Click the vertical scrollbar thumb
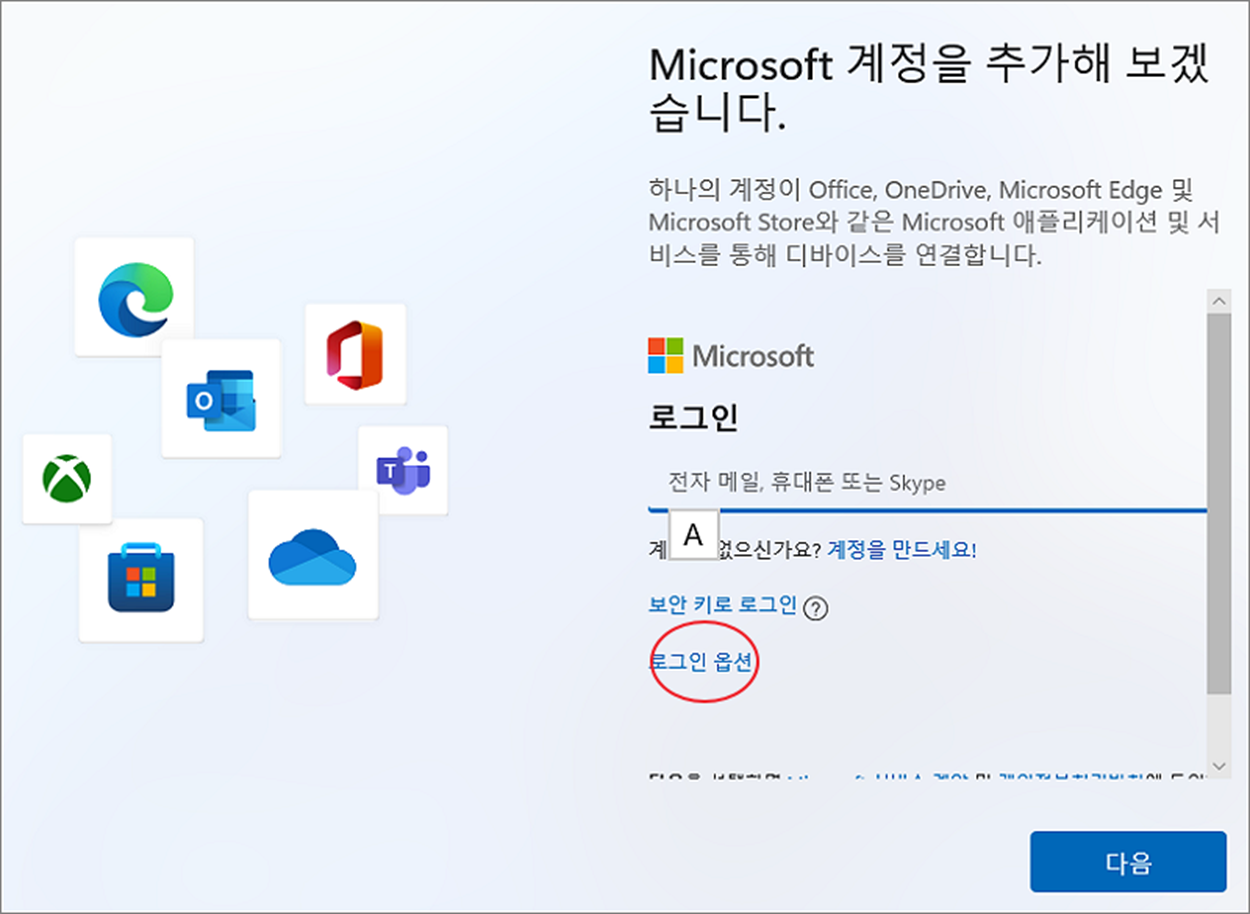Image resolution: width=1250 pixels, height=914 pixels. click(x=1218, y=504)
